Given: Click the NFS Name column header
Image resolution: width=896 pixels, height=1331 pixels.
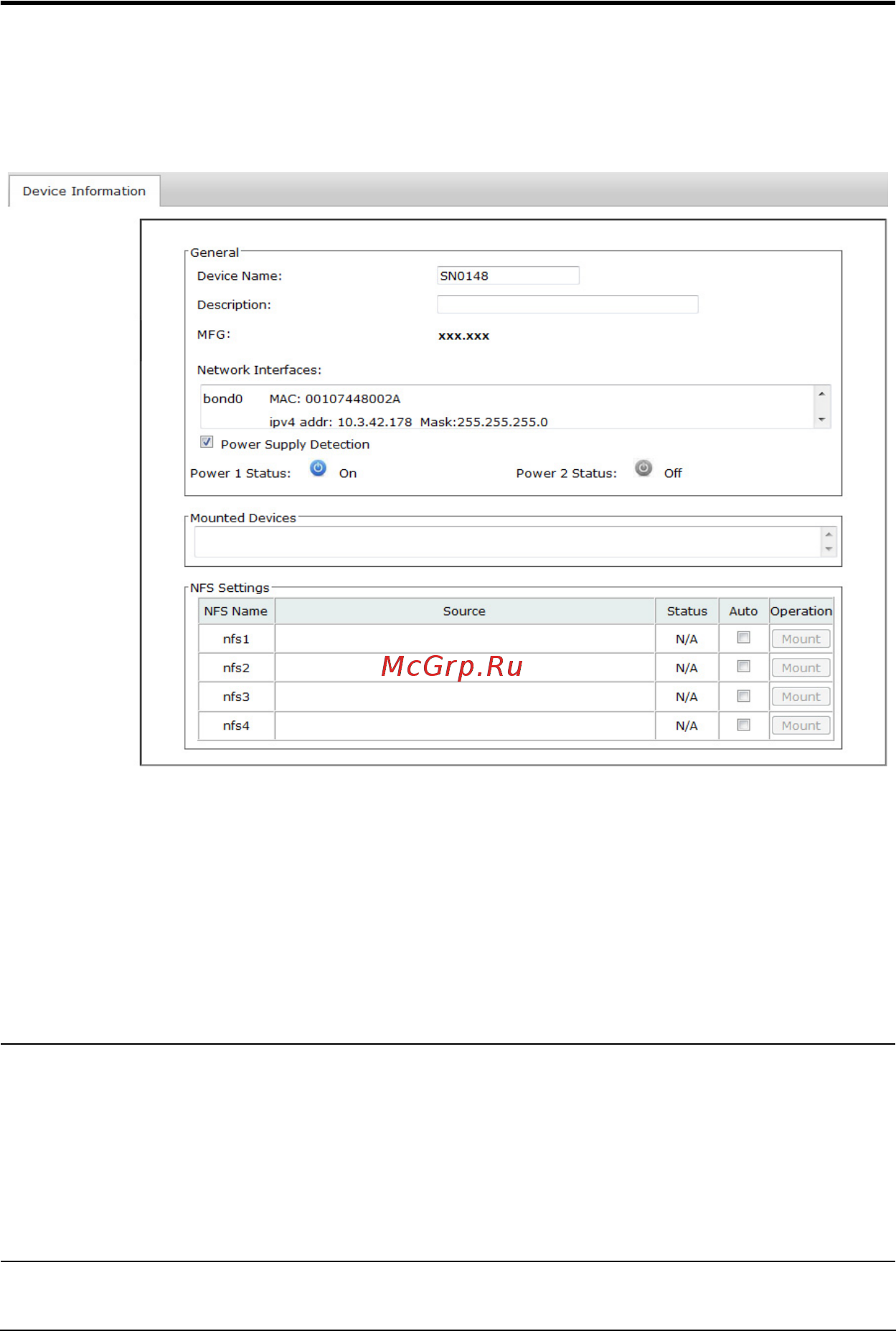Looking at the screenshot, I should point(236,611).
